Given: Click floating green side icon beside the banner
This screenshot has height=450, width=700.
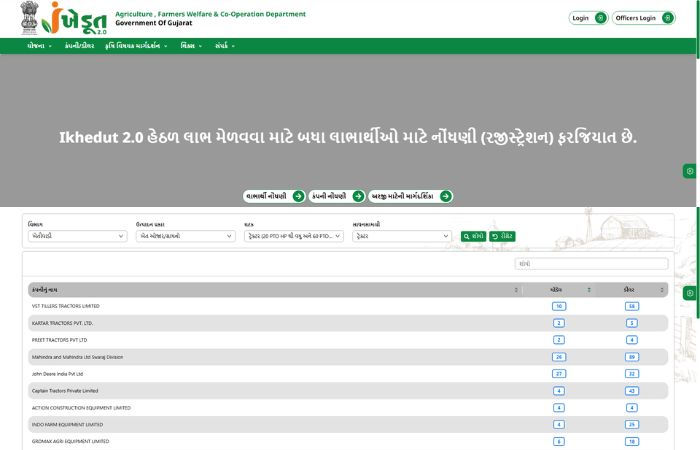Looking at the screenshot, I should [x=690, y=171].
